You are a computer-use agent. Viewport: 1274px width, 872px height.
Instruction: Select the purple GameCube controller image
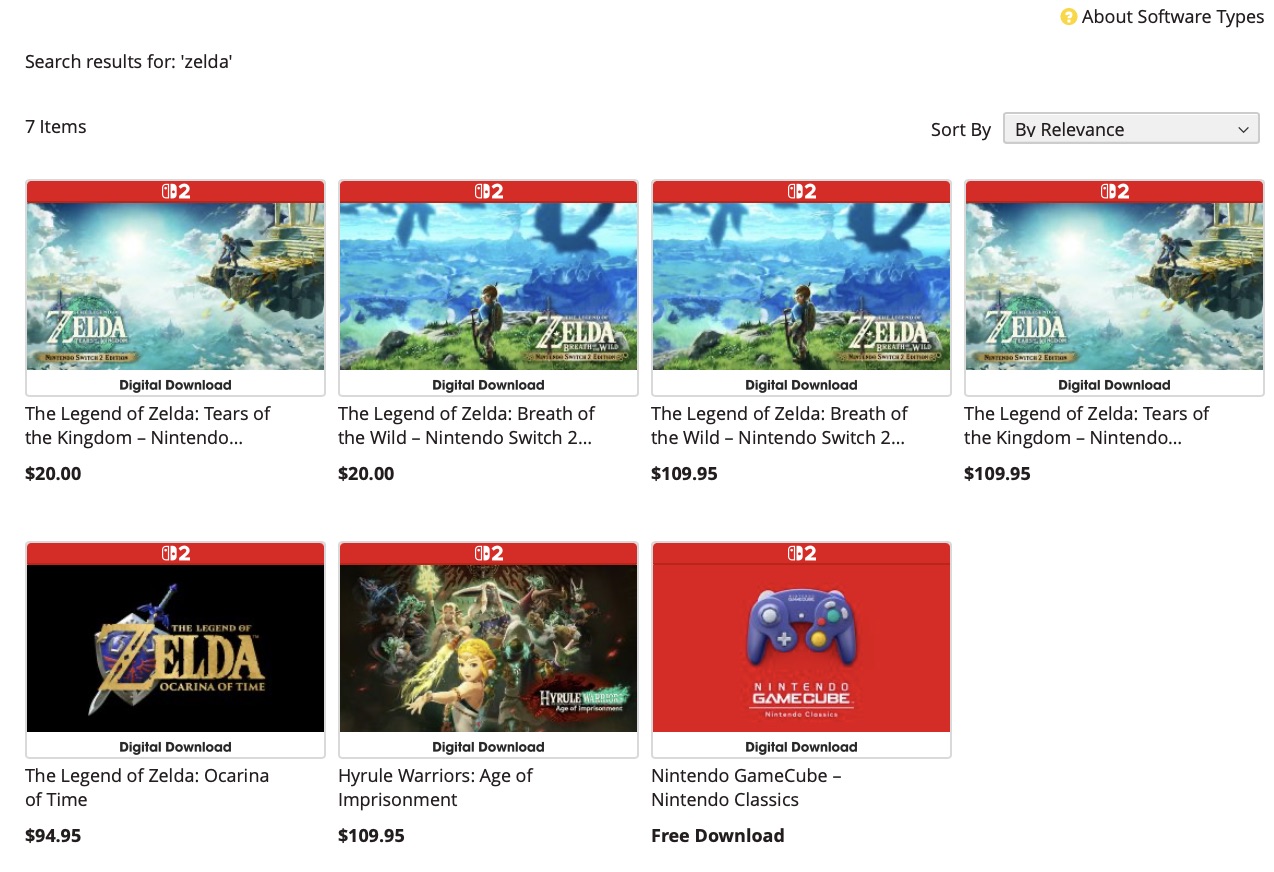pyautogui.click(x=802, y=627)
